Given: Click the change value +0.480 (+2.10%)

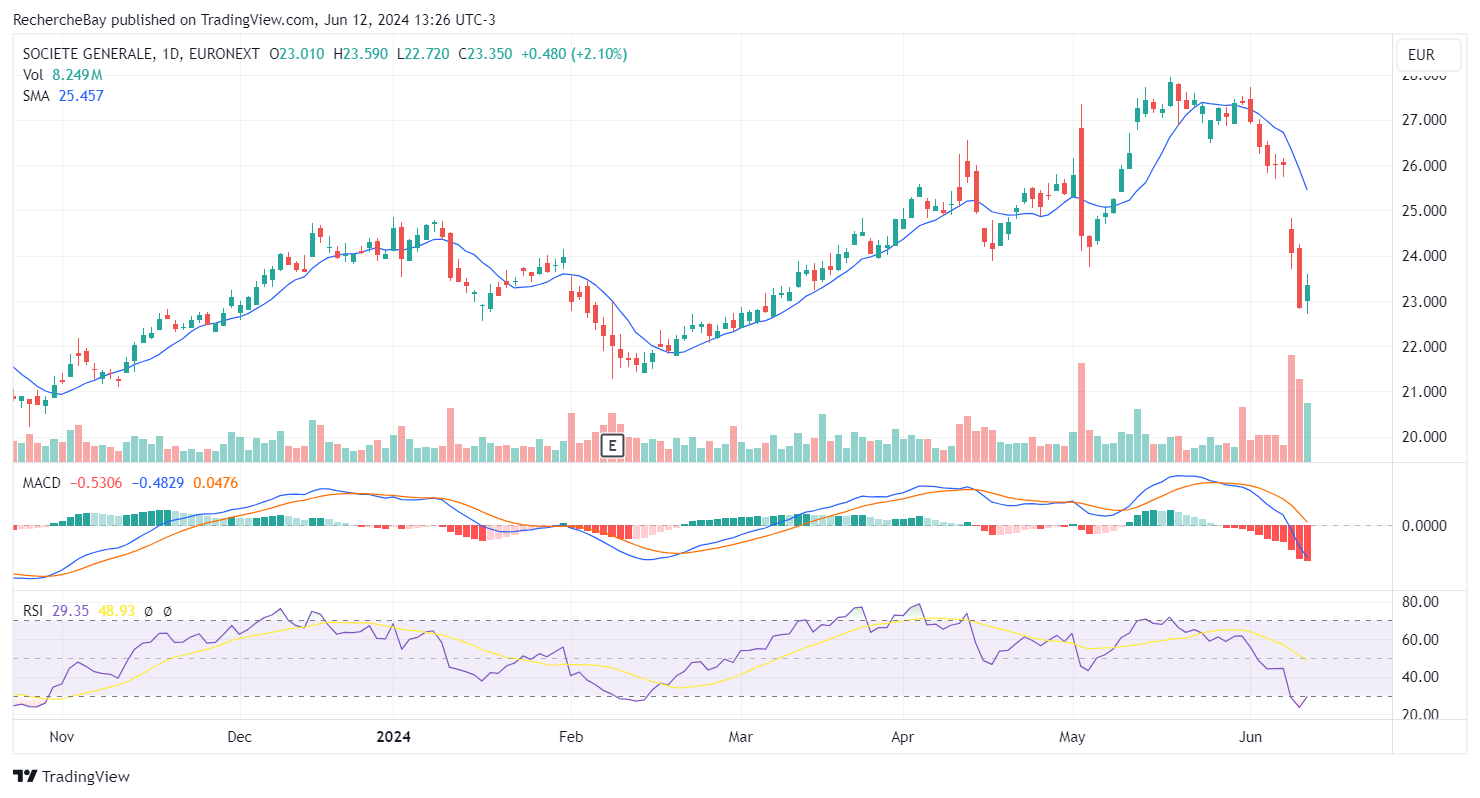Looking at the screenshot, I should (x=575, y=54).
